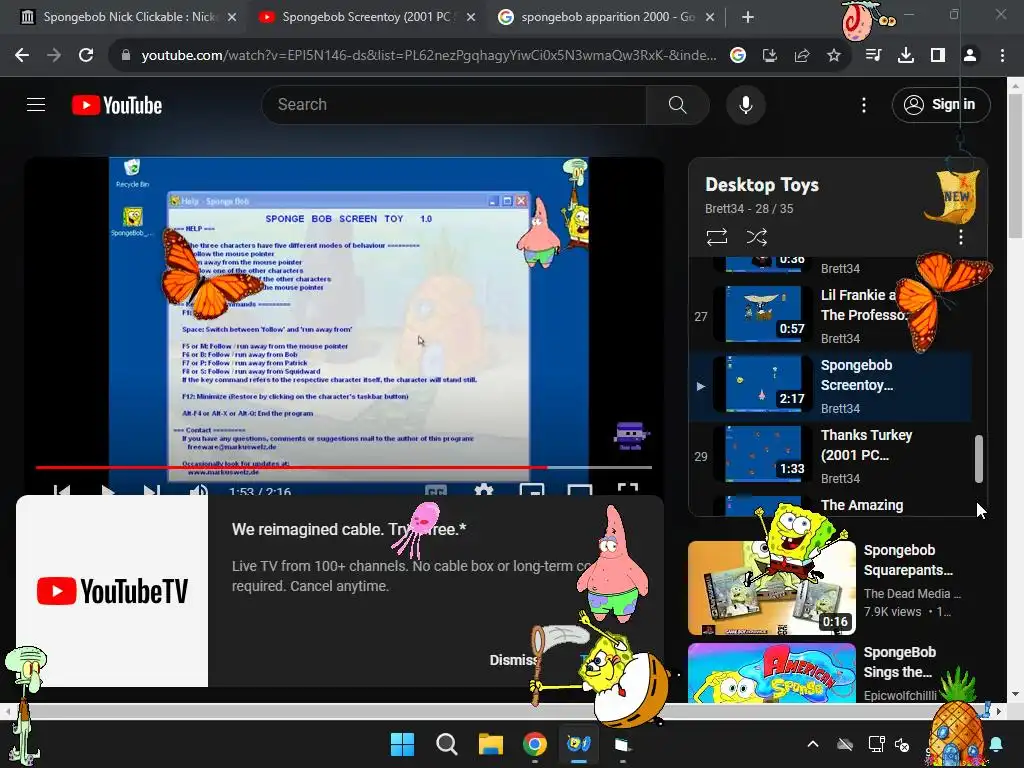Open Chrome's three-dot menu
The width and height of the screenshot is (1024, 768).
[x=1002, y=56]
